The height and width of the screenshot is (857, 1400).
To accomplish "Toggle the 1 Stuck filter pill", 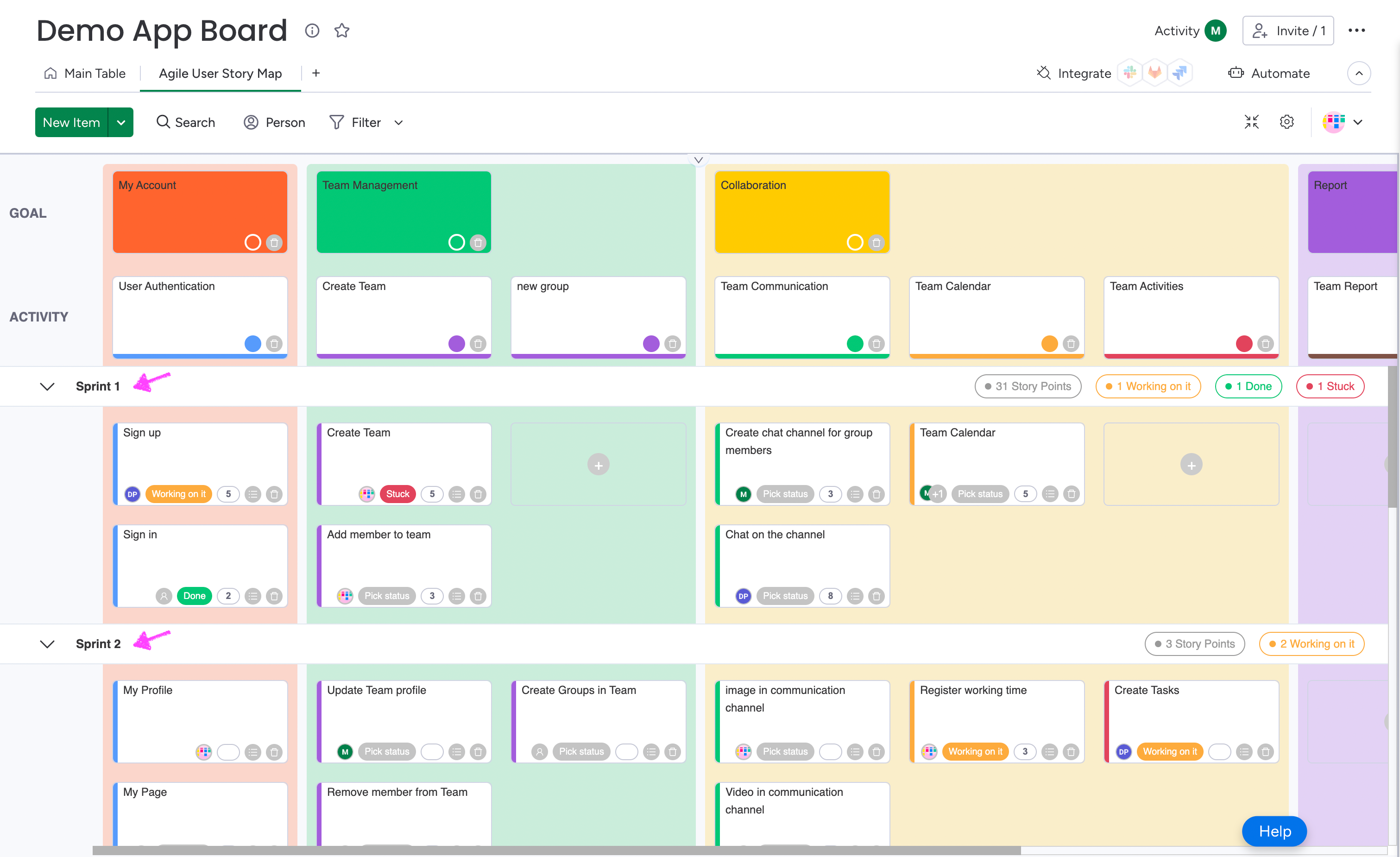I will (1330, 386).
